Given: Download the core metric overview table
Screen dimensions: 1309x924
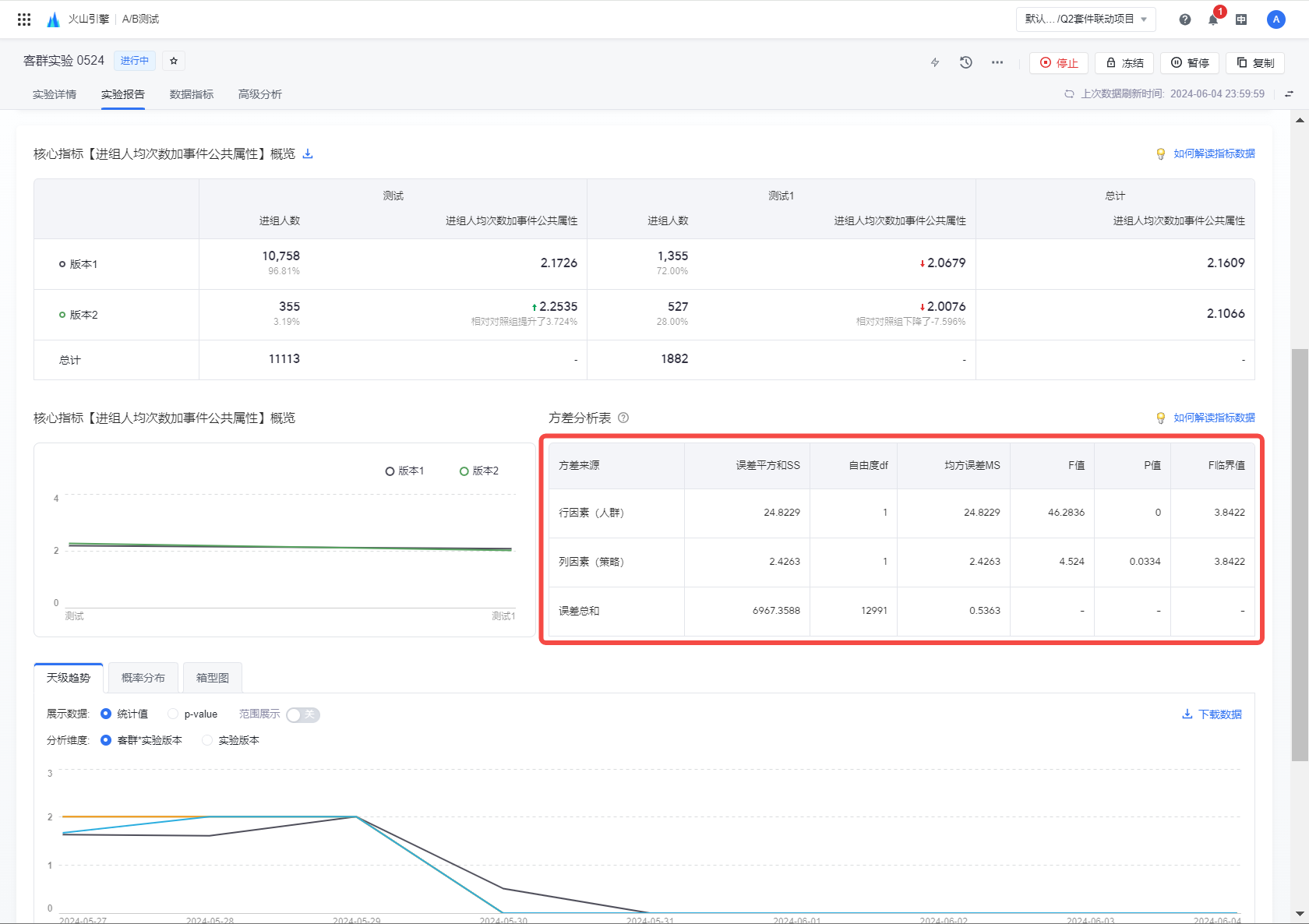Looking at the screenshot, I should click(x=308, y=153).
